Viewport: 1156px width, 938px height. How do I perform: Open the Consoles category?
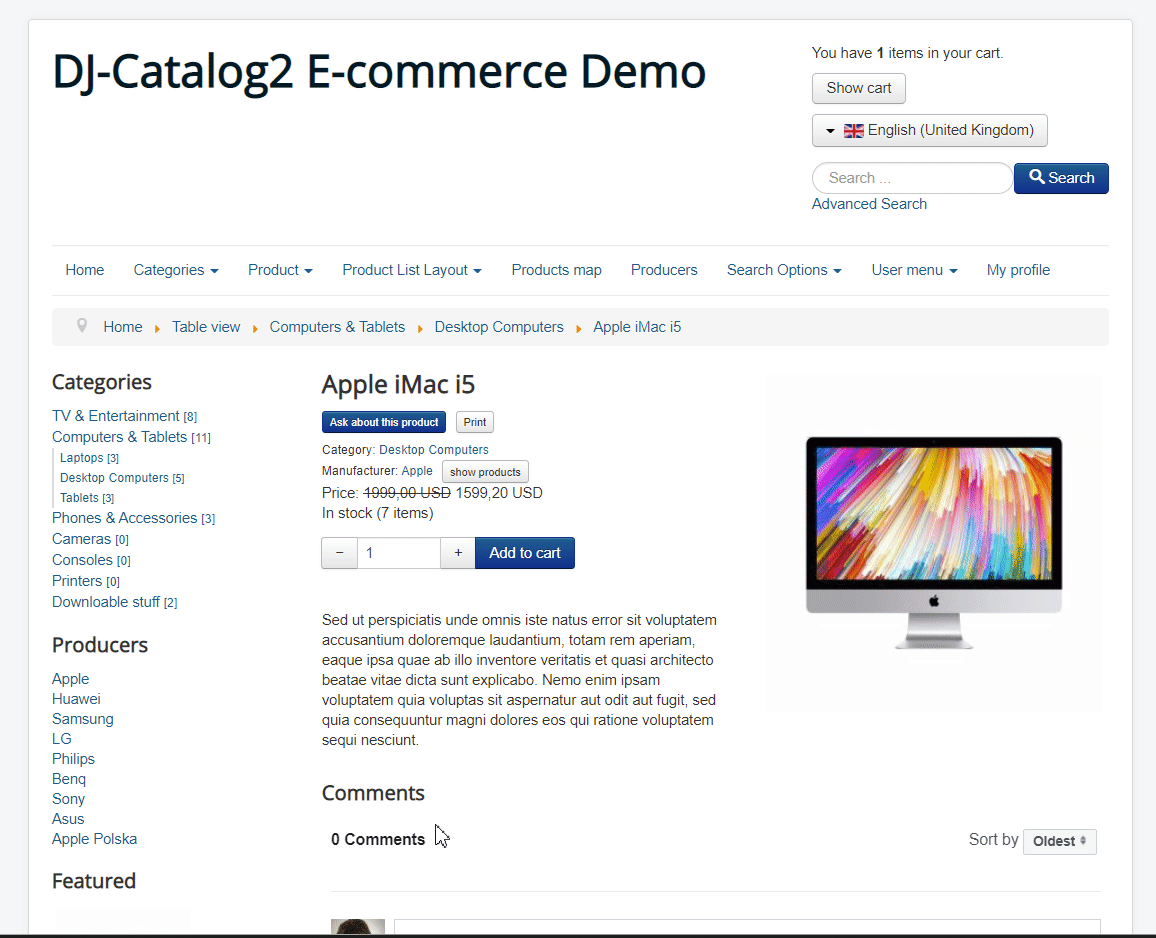coord(83,560)
